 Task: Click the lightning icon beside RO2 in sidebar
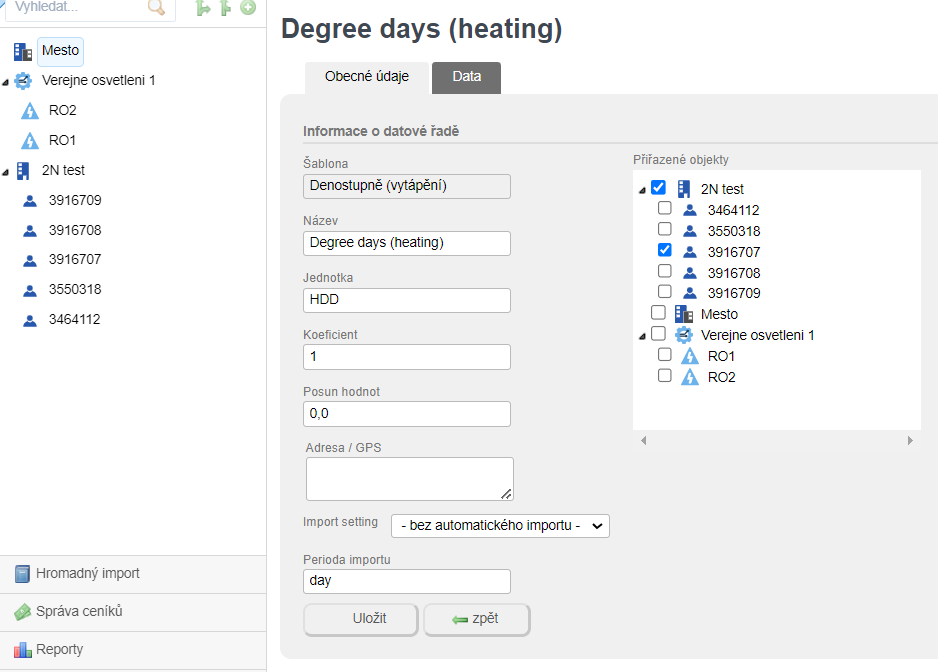coord(30,111)
